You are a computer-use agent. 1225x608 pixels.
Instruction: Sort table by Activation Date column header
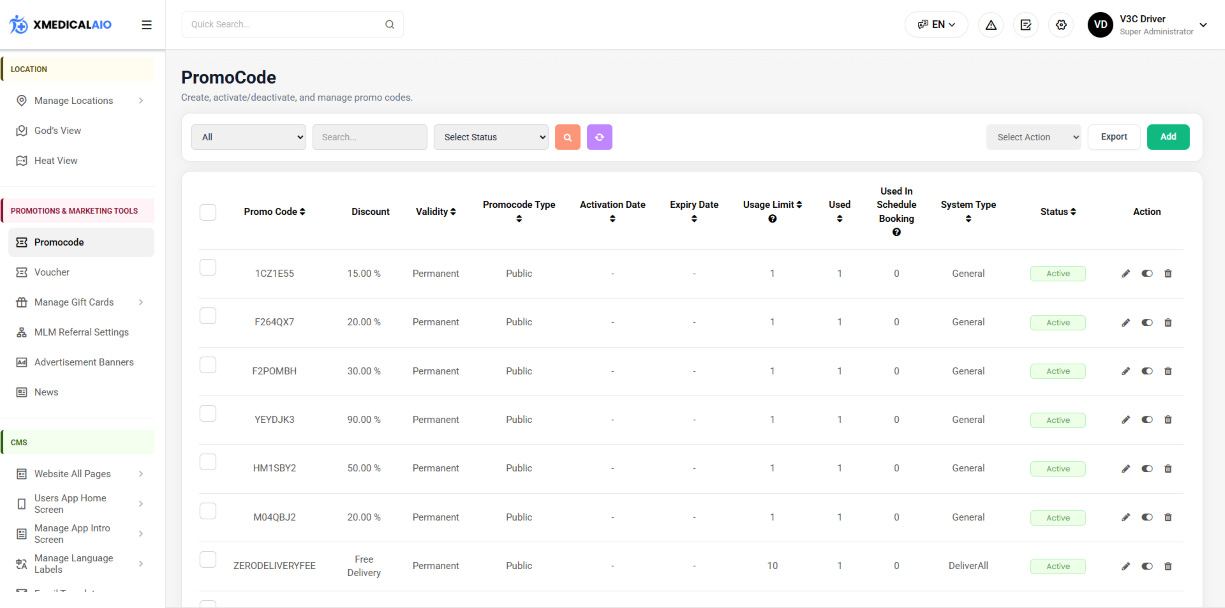(612, 211)
